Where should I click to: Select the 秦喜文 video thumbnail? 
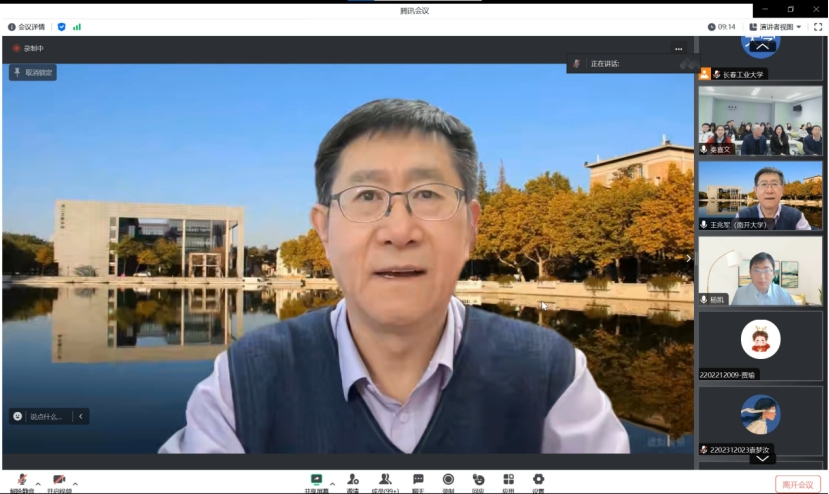click(x=760, y=121)
